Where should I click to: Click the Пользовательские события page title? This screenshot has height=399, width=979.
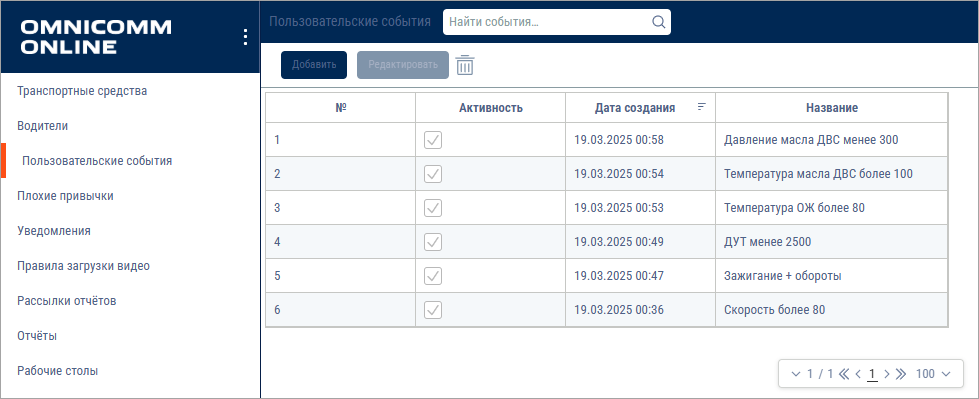pyautogui.click(x=350, y=21)
